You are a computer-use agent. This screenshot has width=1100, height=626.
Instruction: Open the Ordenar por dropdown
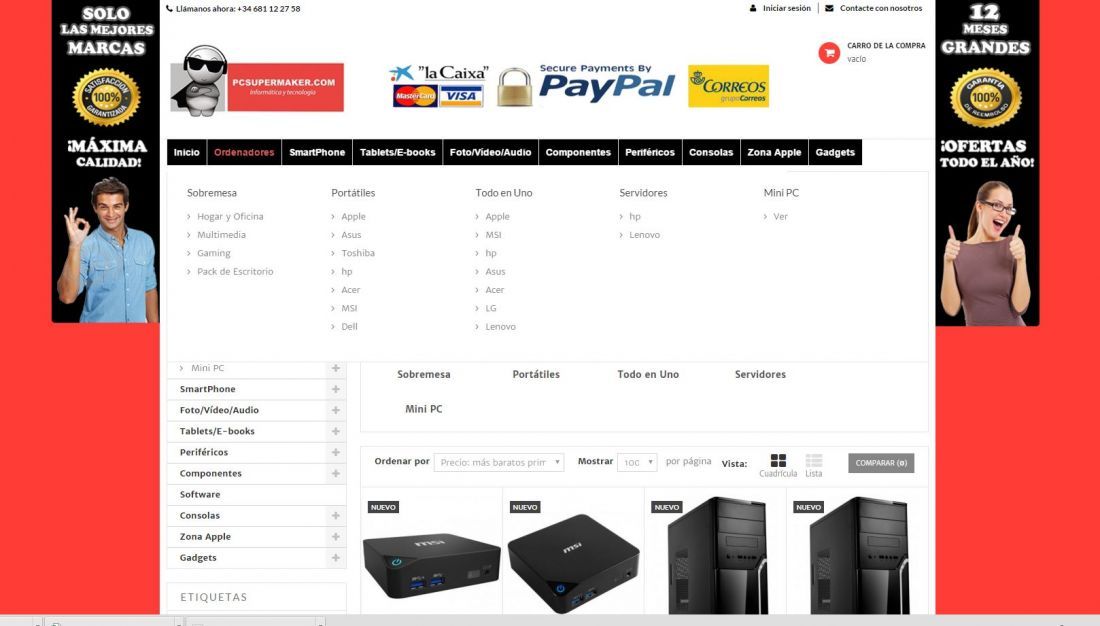pyautogui.click(x=499, y=462)
